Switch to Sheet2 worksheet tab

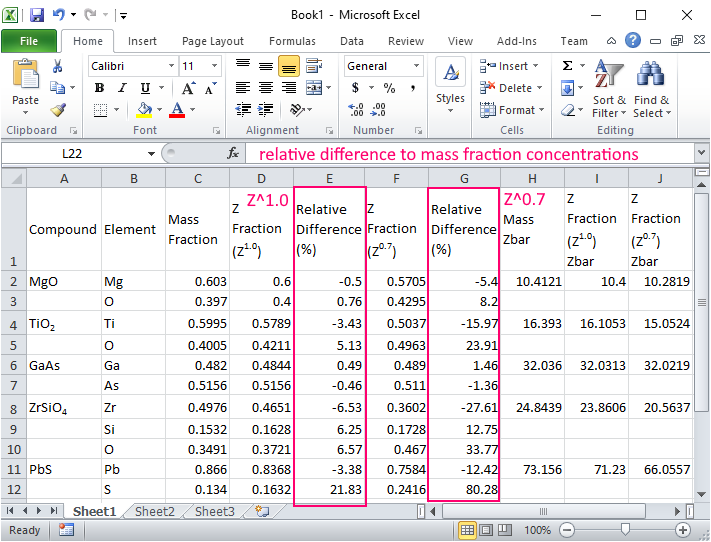point(154,511)
